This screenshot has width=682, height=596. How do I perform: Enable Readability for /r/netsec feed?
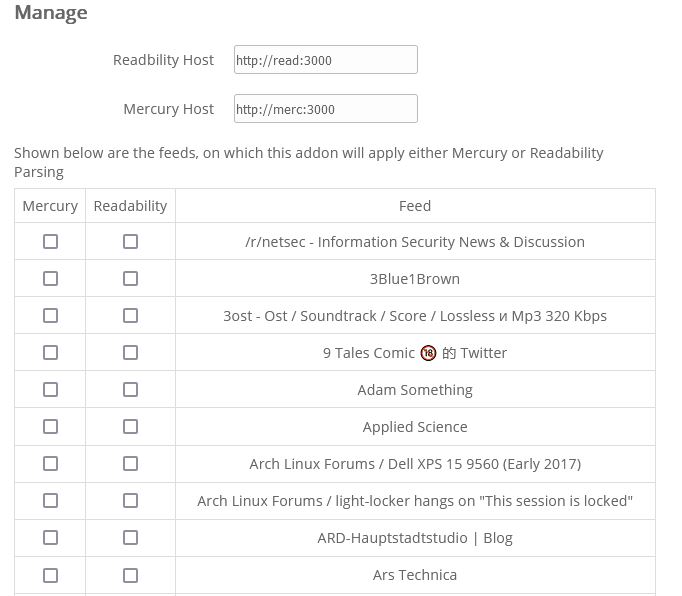click(x=130, y=242)
